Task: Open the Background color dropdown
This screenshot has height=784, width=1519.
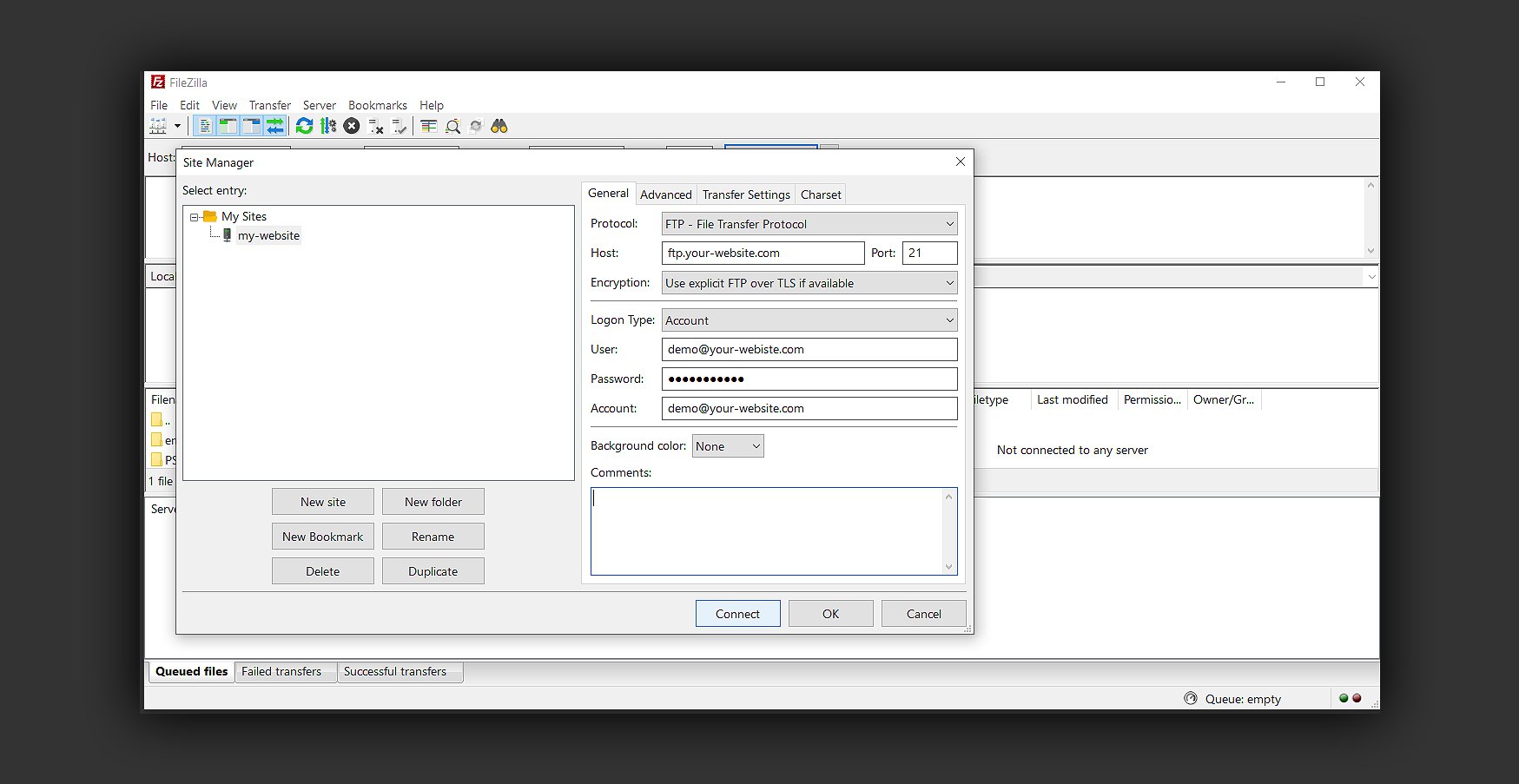Action: [x=728, y=446]
